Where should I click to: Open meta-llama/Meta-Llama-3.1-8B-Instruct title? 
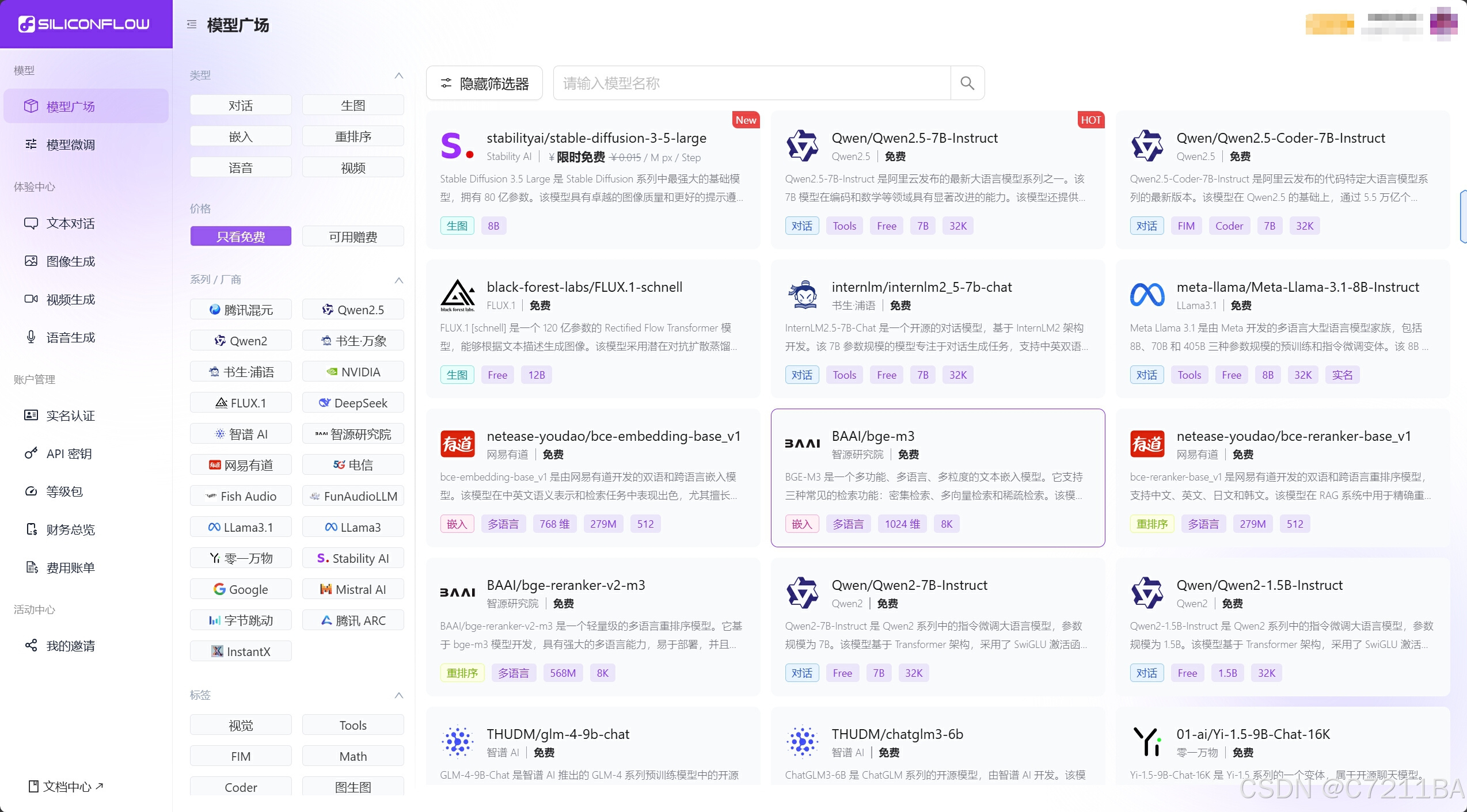(x=1298, y=287)
